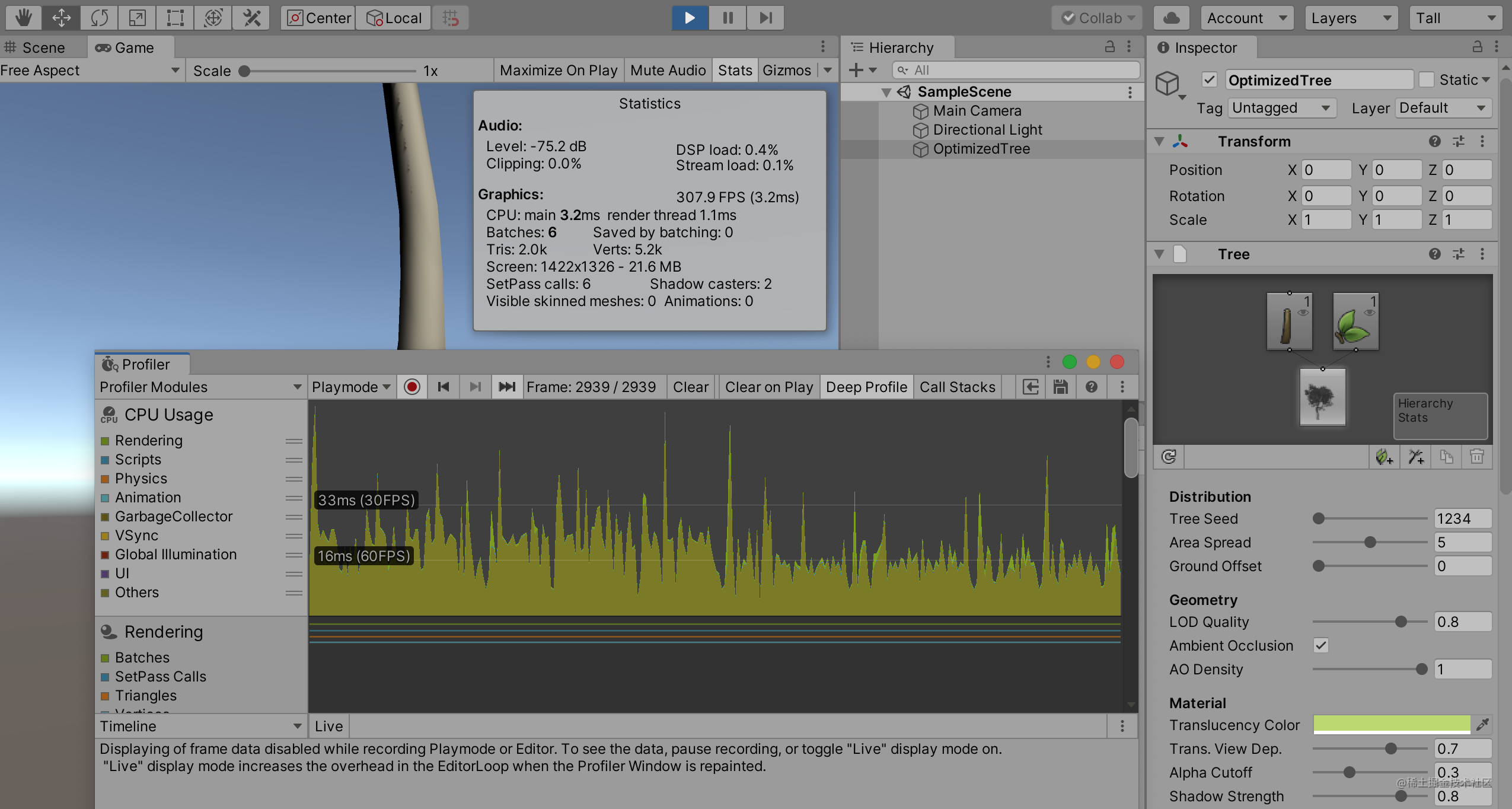Open Layer Default dropdown
This screenshot has width=1512, height=809.
(x=1443, y=108)
